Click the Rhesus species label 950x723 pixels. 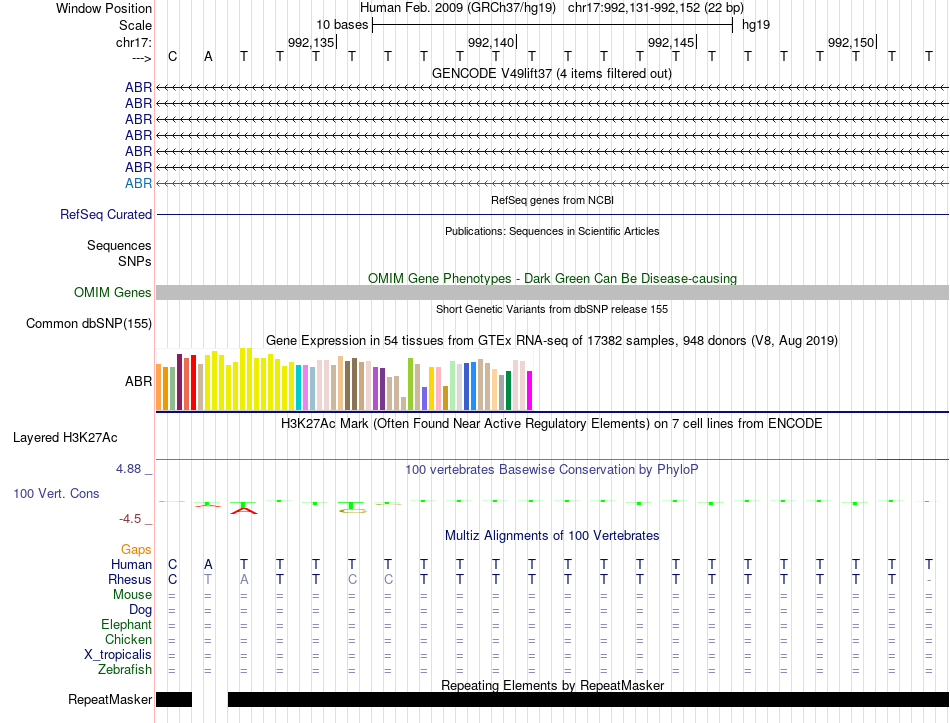click(x=130, y=579)
